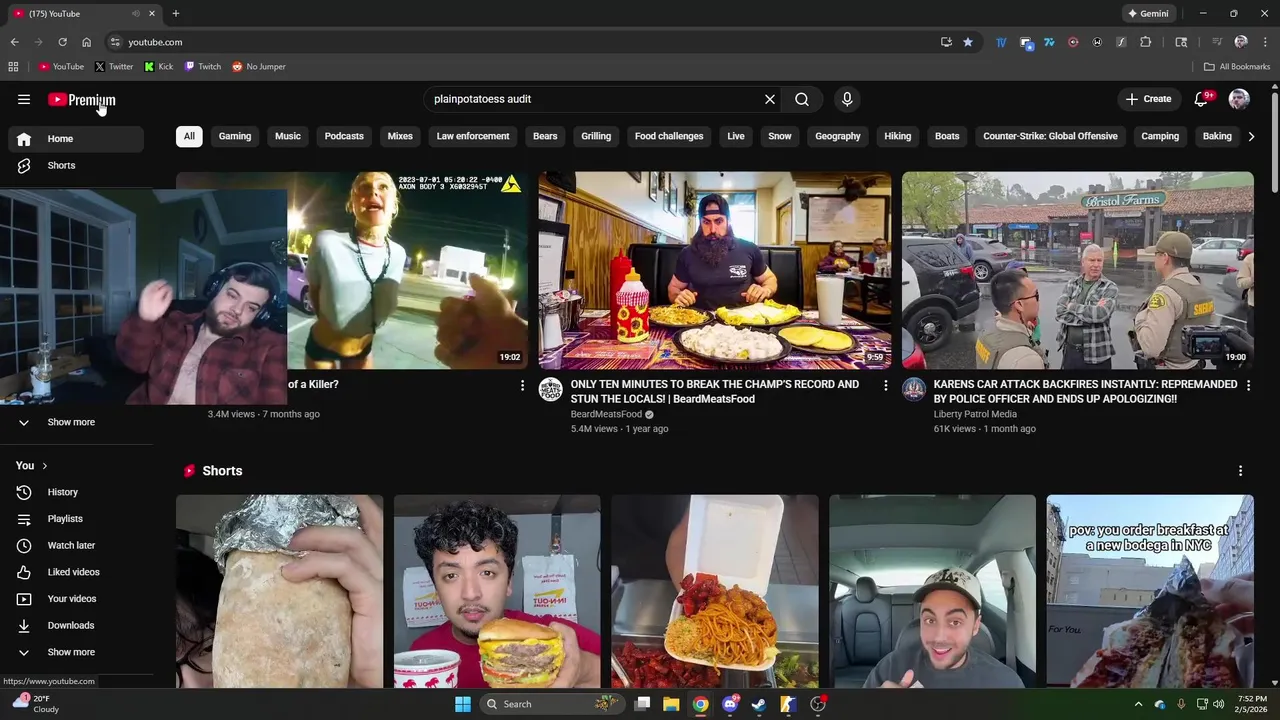
Task: Select the Gaming filter chip
Action: tap(235, 136)
